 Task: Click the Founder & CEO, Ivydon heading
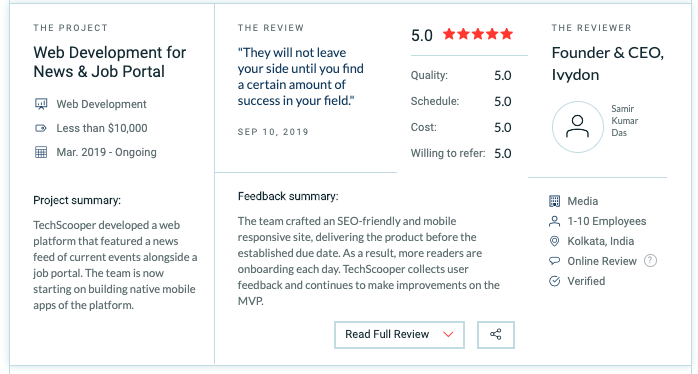[x=608, y=64]
